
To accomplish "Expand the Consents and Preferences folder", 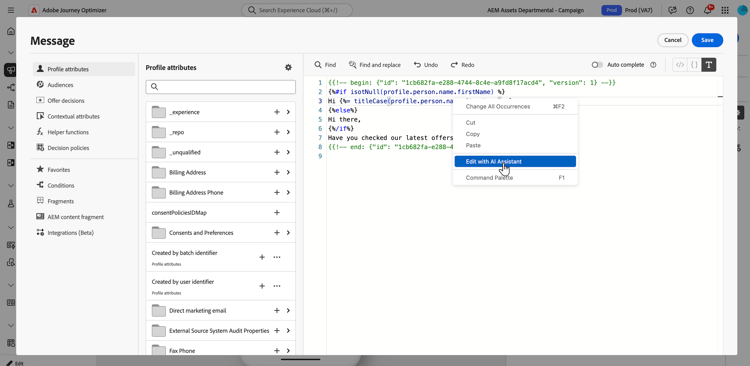I will tap(288, 233).
